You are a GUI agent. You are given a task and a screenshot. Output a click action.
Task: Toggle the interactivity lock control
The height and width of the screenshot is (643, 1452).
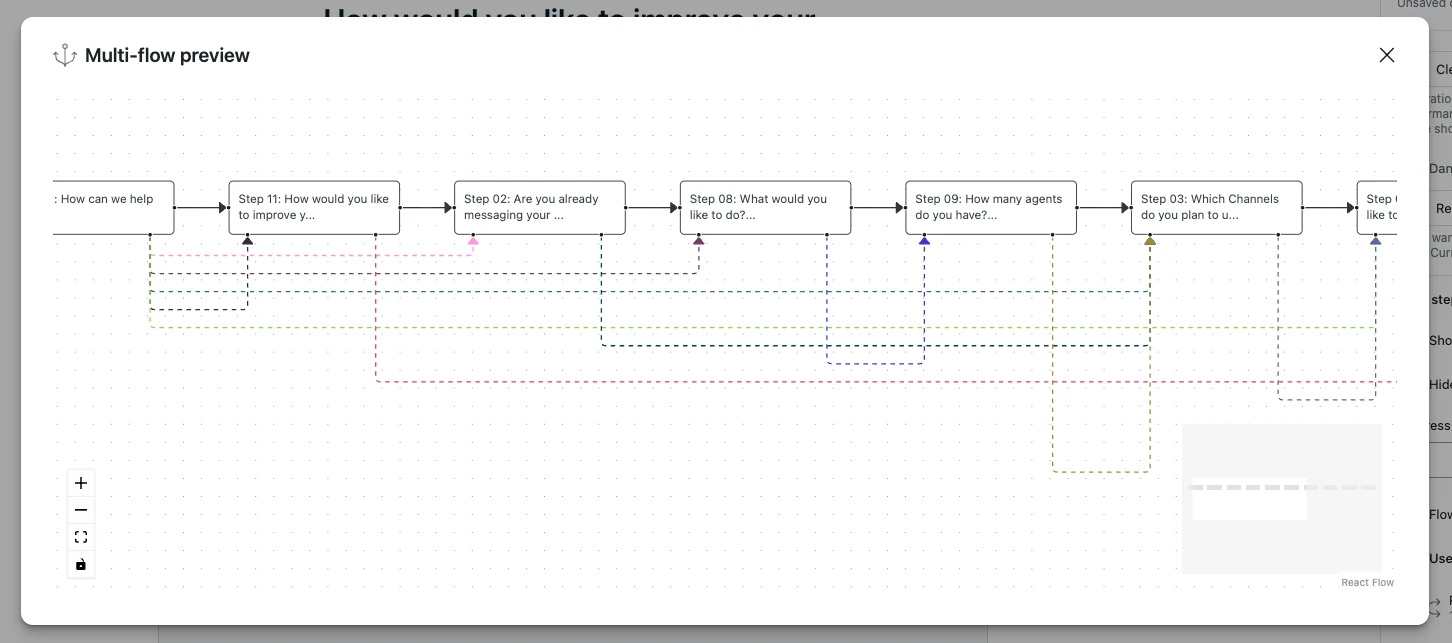click(x=80, y=563)
